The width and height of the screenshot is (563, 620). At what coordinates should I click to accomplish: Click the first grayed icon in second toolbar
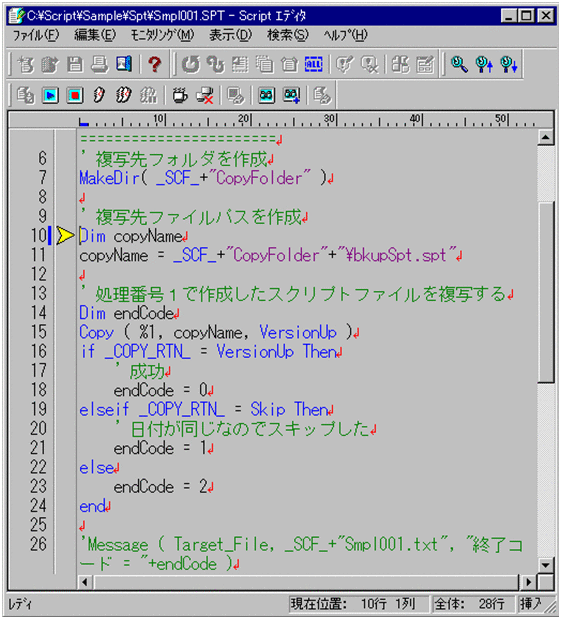[26, 95]
